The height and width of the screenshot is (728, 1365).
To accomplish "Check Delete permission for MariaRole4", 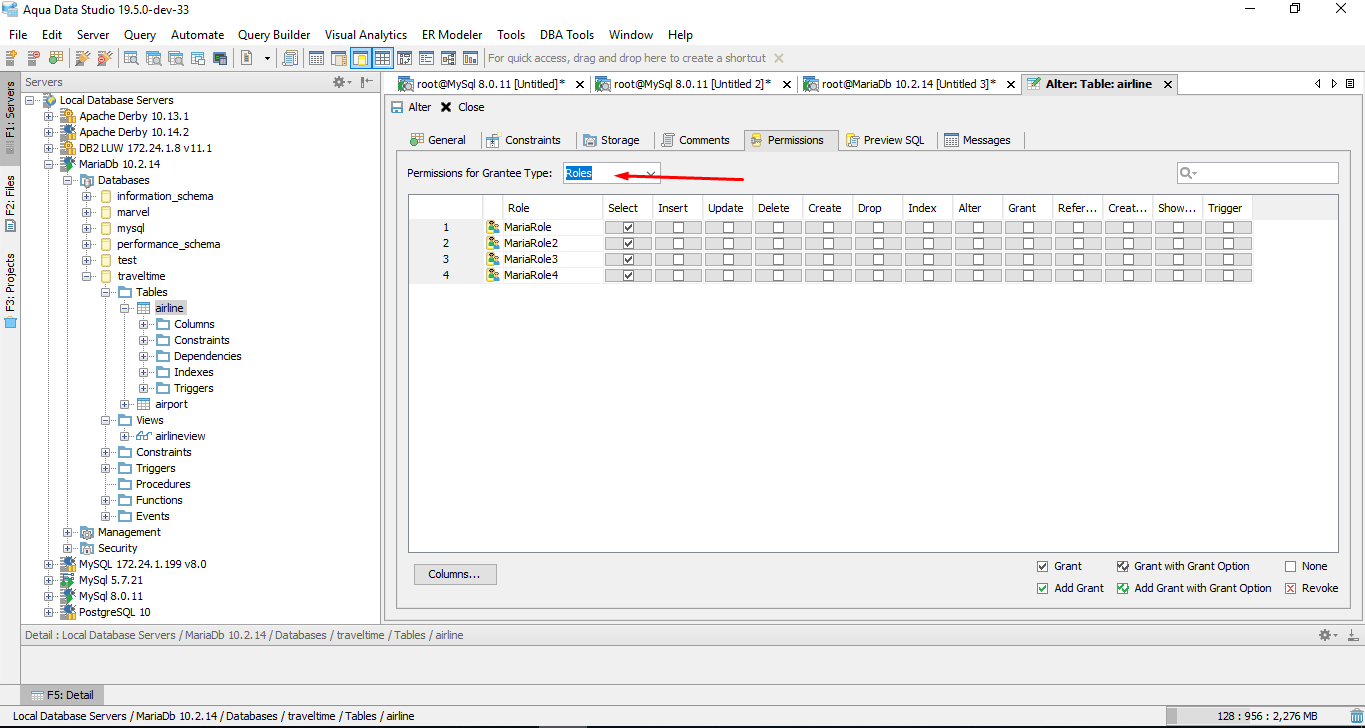I will point(778,275).
